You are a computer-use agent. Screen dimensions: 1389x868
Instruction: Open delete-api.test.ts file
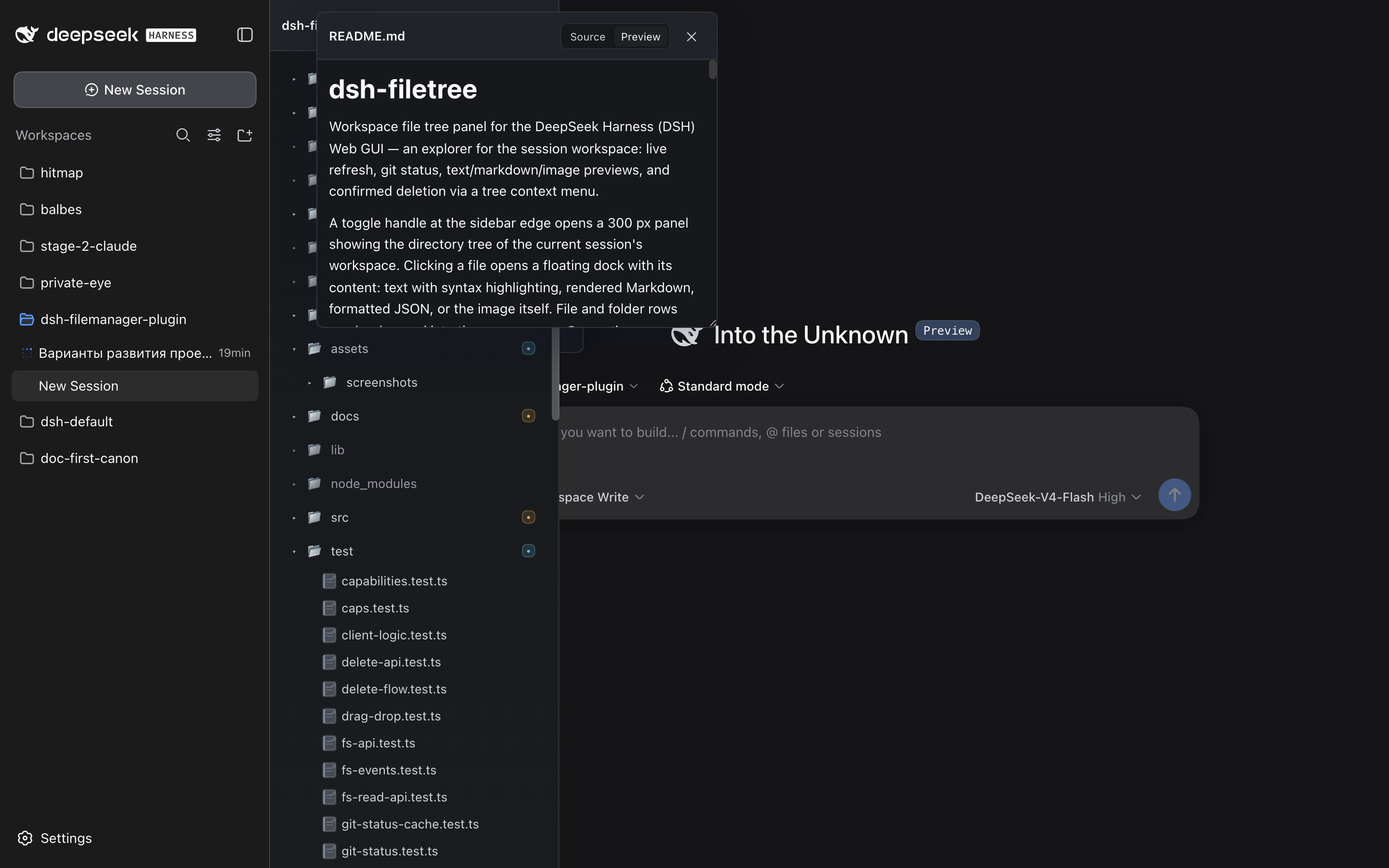(391, 662)
